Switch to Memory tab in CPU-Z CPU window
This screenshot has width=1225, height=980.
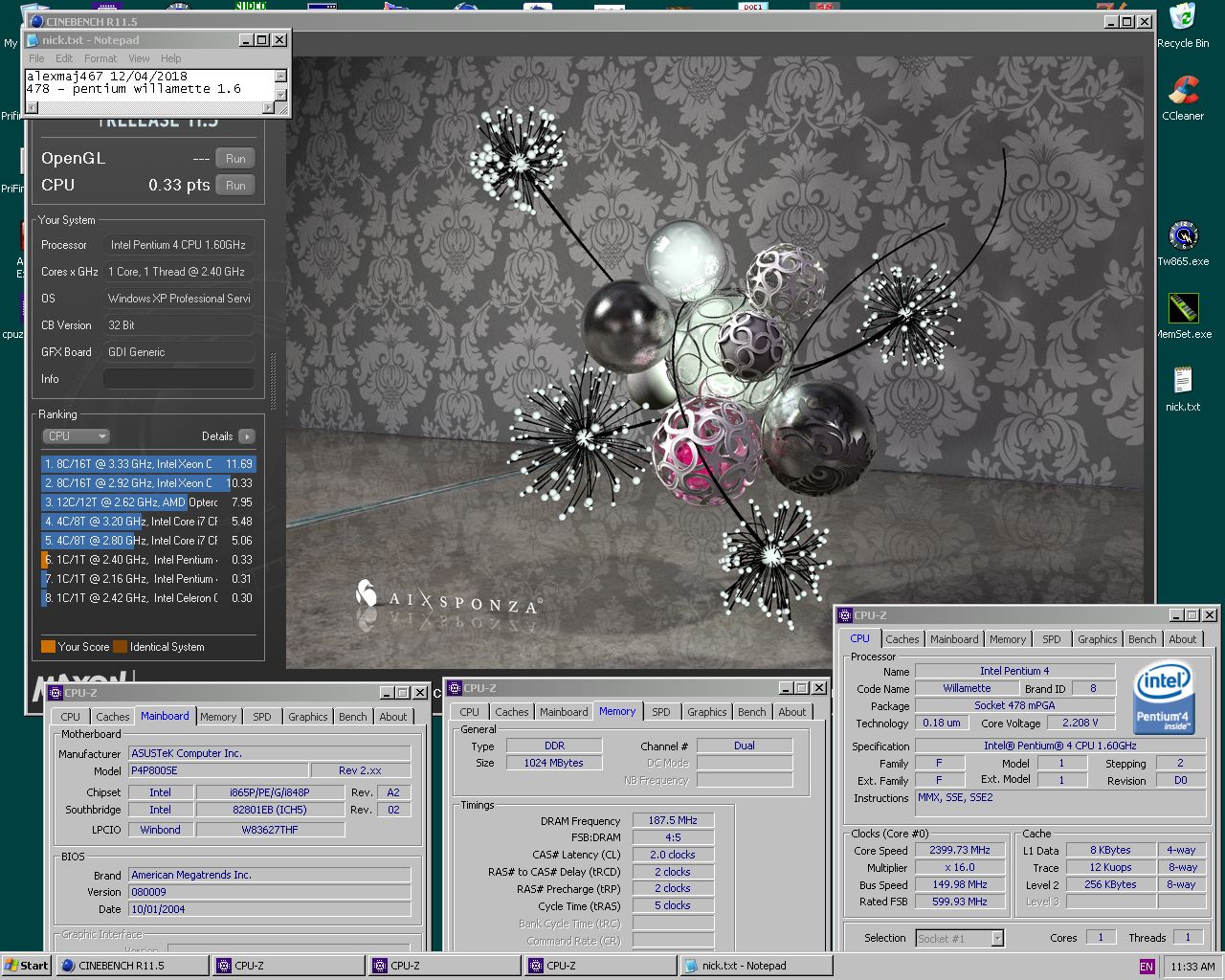point(1008,639)
